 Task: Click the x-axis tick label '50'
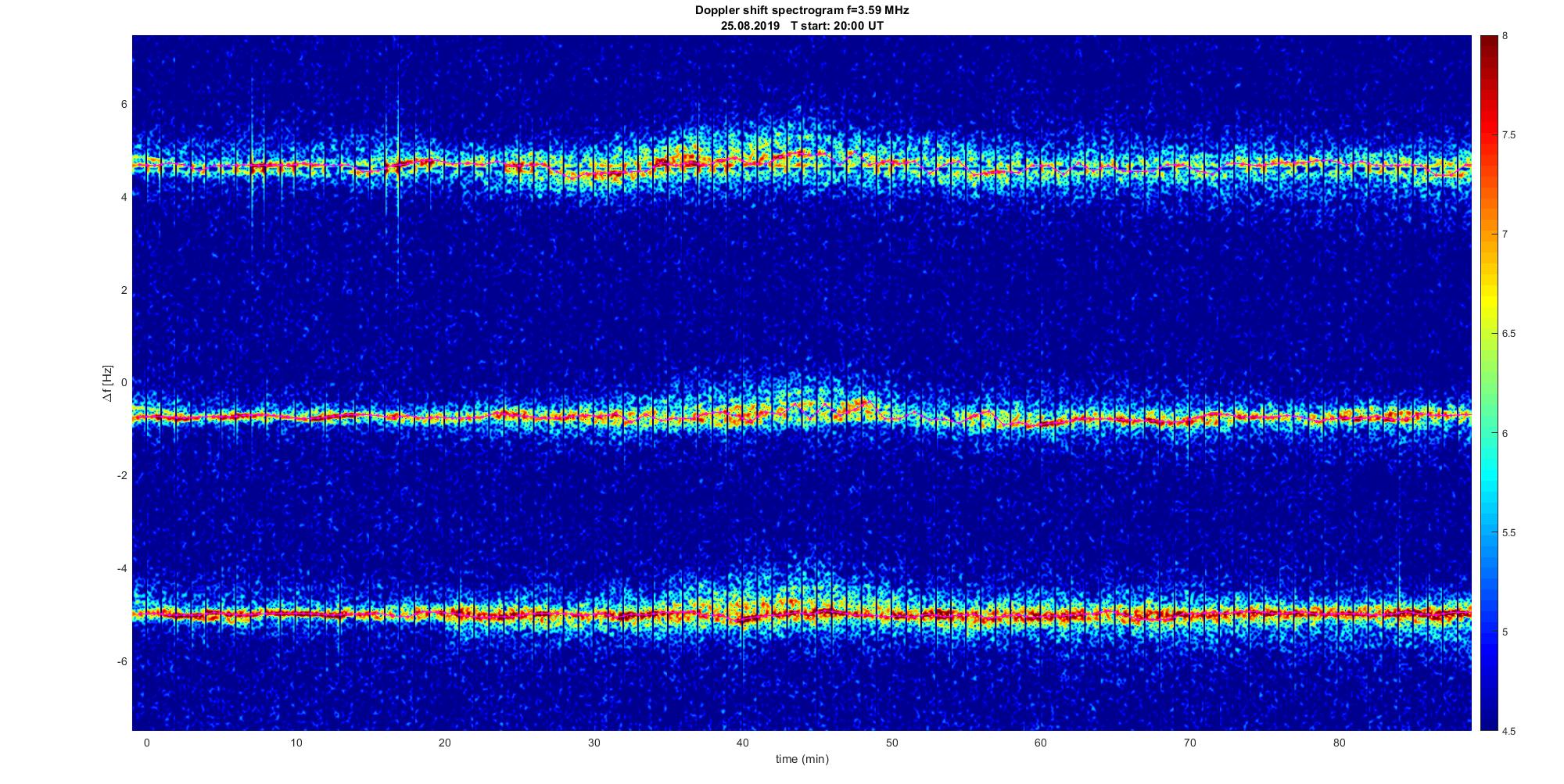(x=891, y=743)
